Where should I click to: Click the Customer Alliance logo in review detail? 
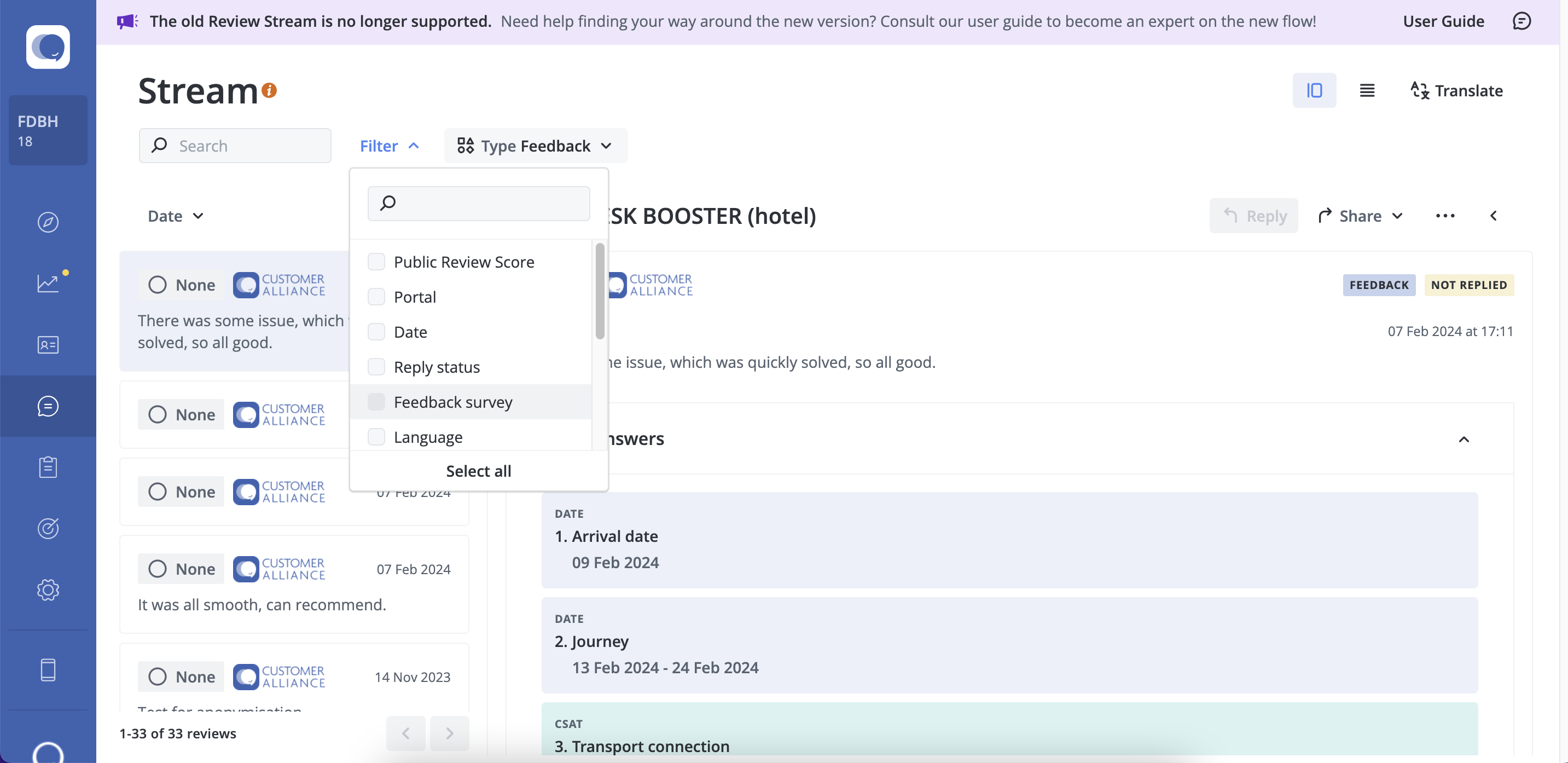click(650, 285)
